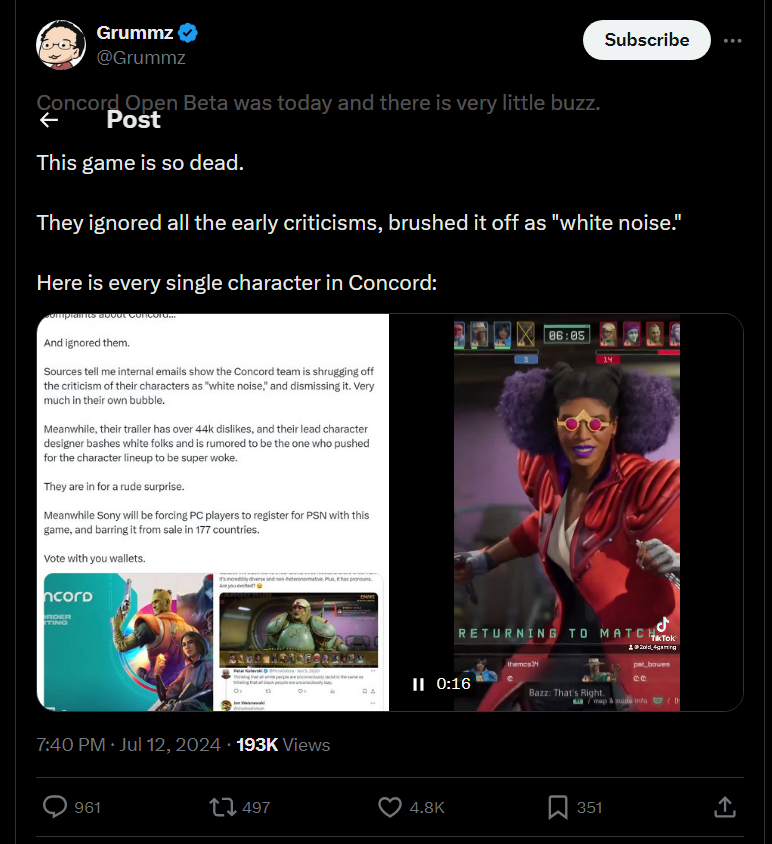The height and width of the screenshot is (844, 772).
Task: Subscribe to Grummz
Action: click(647, 40)
